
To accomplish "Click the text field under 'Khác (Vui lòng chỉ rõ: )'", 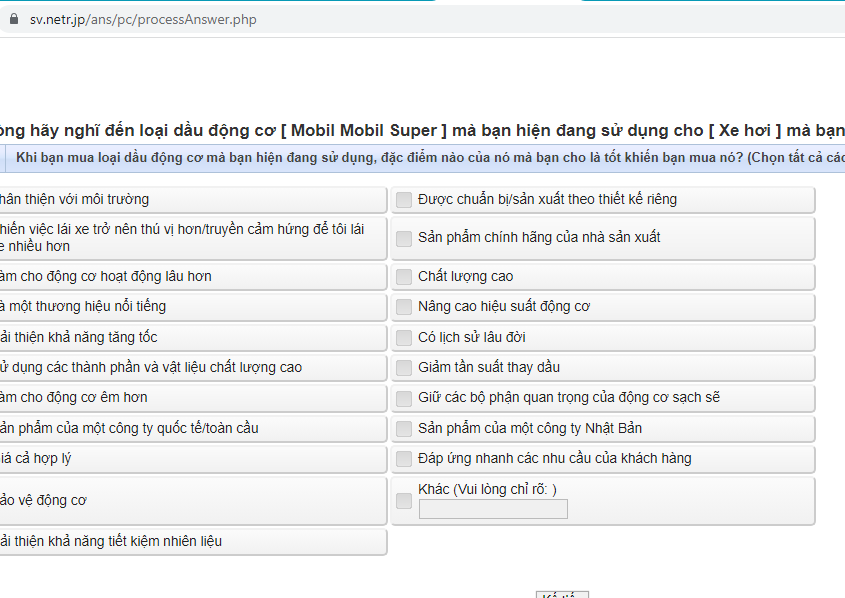I will [x=493, y=509].
